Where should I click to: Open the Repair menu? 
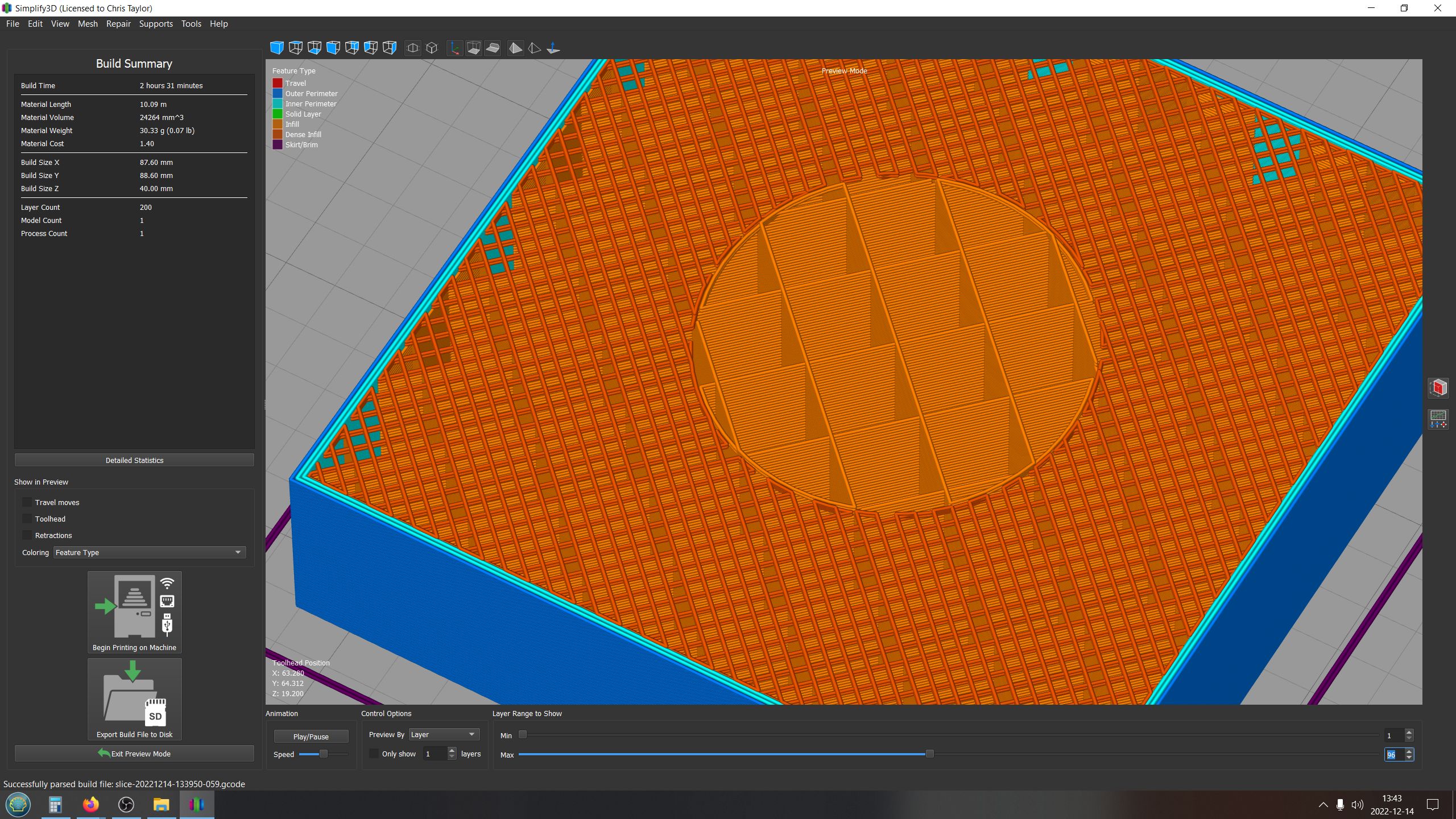pos(118,24)
